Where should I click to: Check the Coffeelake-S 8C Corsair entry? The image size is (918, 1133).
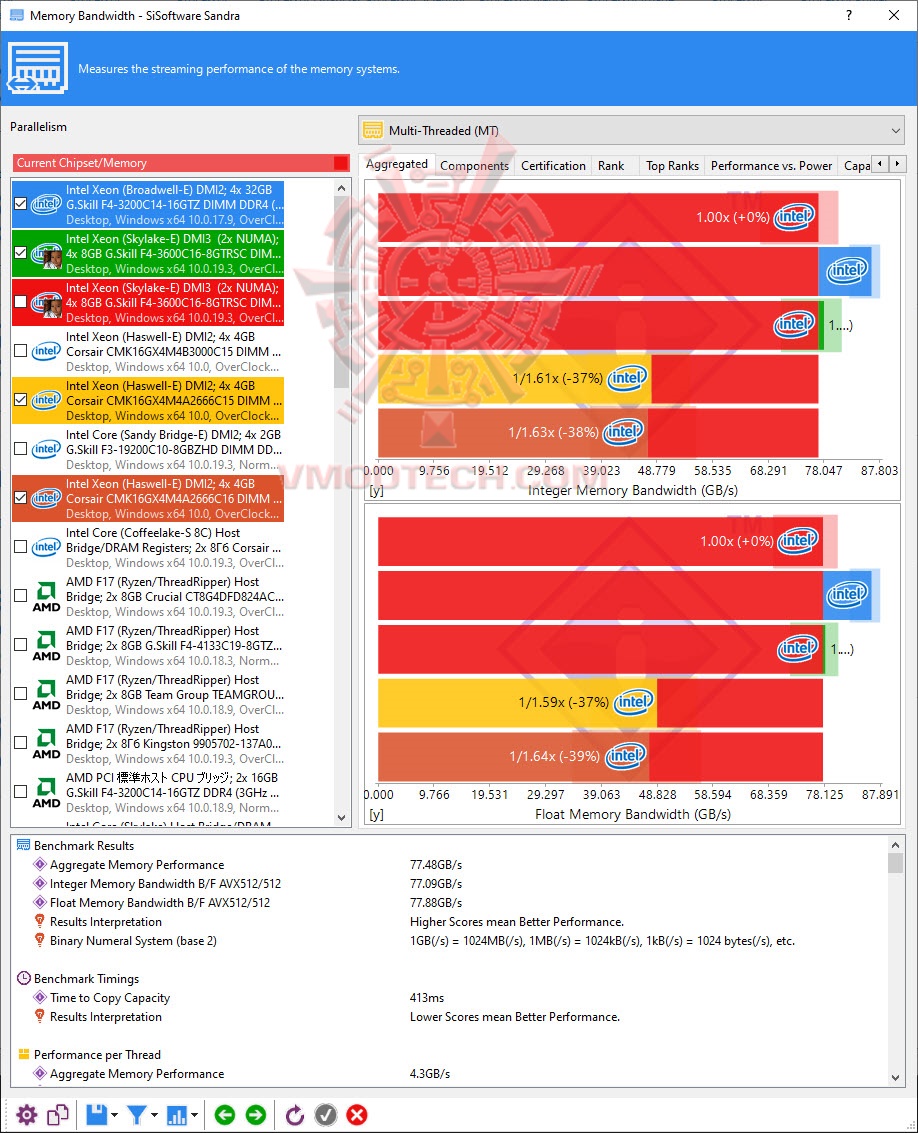pyautogui.click(x=20, y=547)
